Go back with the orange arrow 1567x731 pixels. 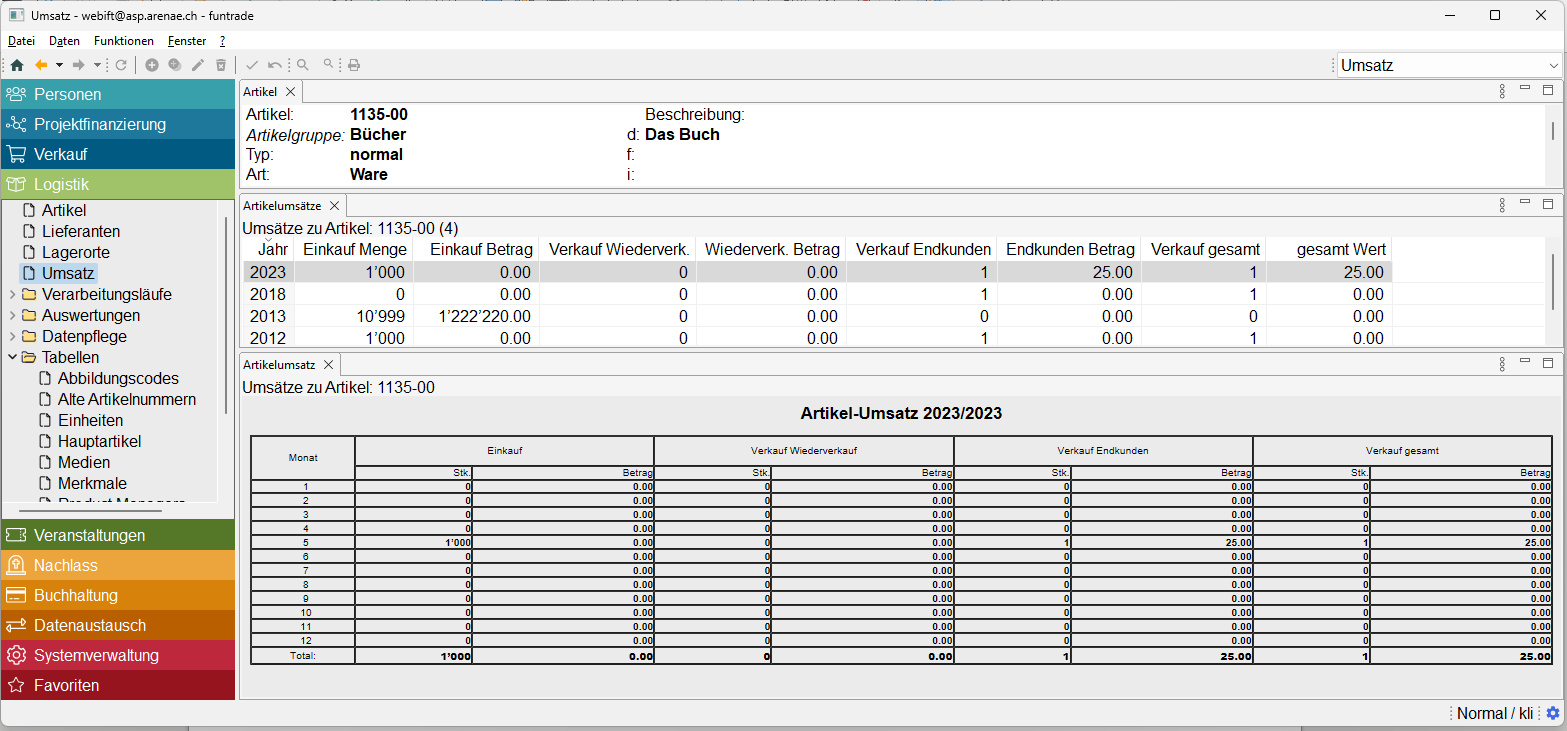click(x=41, y=65)
